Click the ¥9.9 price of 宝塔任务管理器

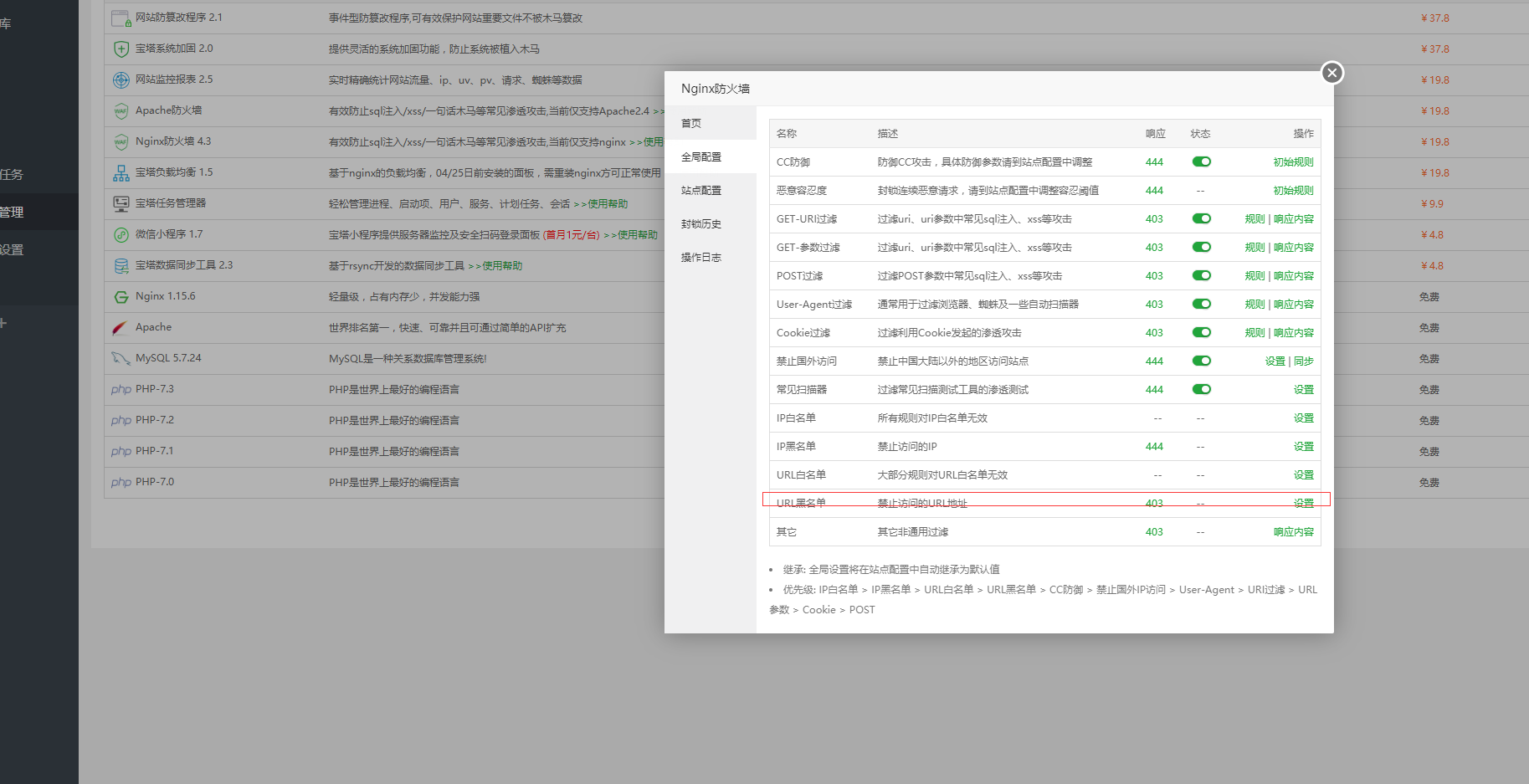point(1433,204)
